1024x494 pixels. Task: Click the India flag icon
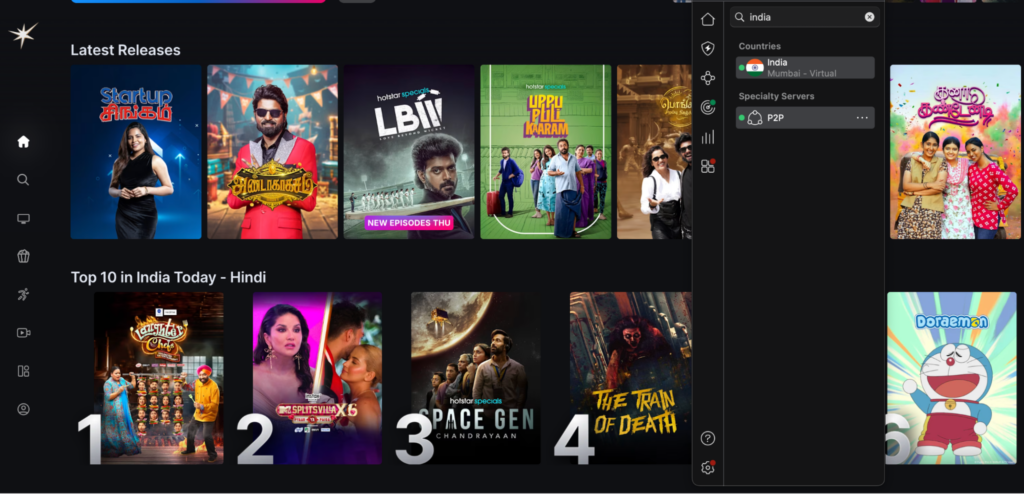coord(755,67)
